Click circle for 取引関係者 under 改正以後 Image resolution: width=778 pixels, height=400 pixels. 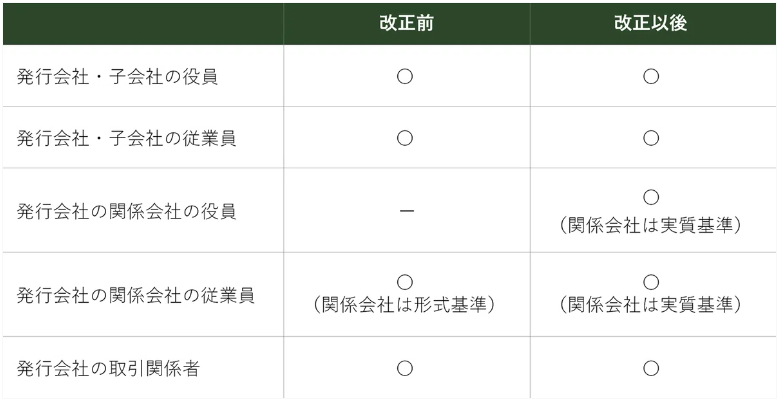[x=651, y=368]
